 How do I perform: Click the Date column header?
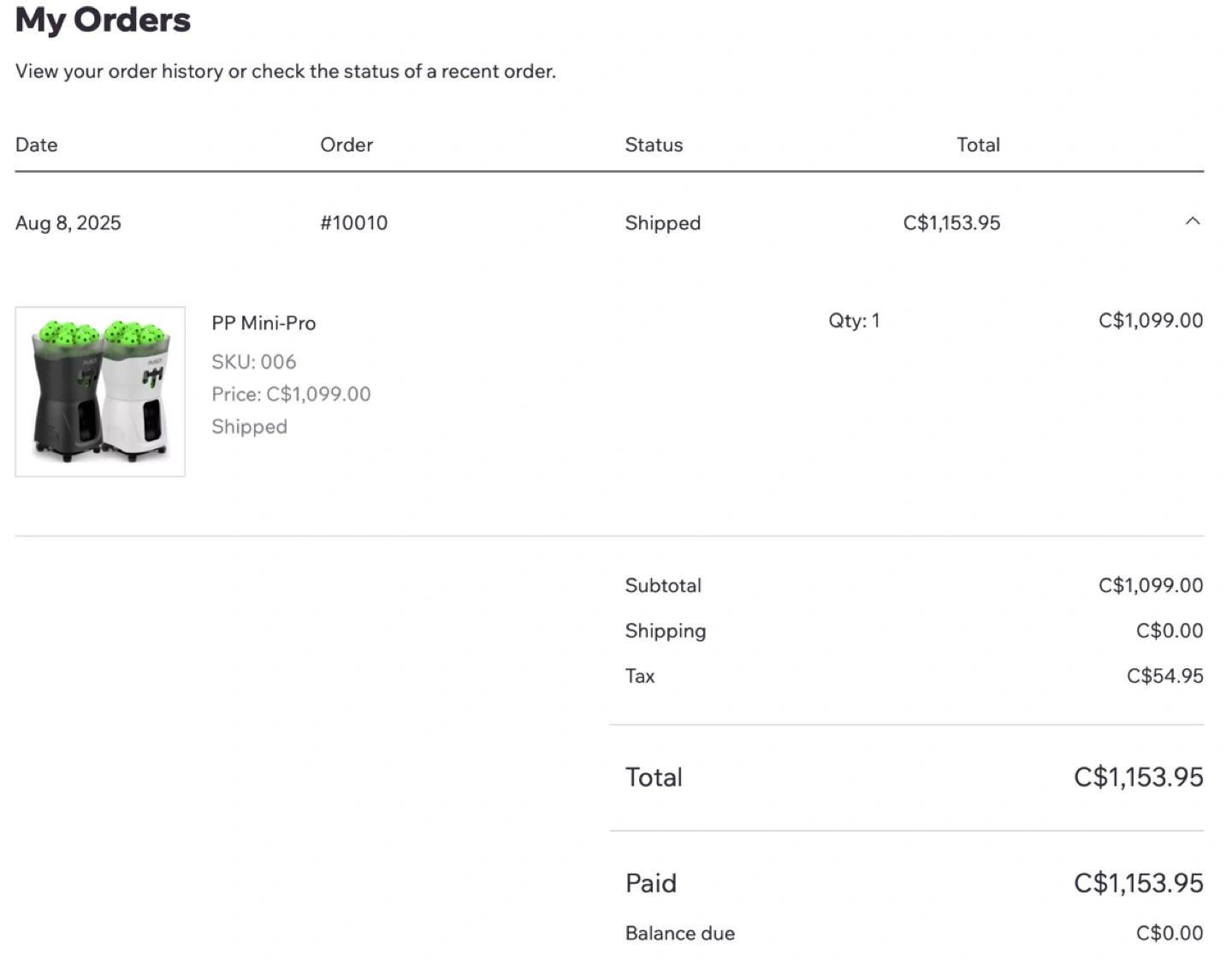(37, 145)
